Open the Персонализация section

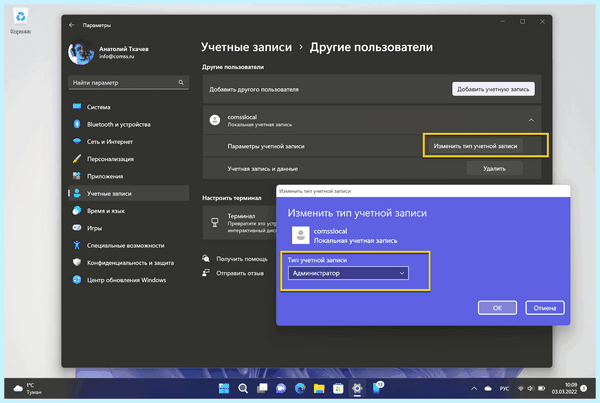tap(129, 159)
